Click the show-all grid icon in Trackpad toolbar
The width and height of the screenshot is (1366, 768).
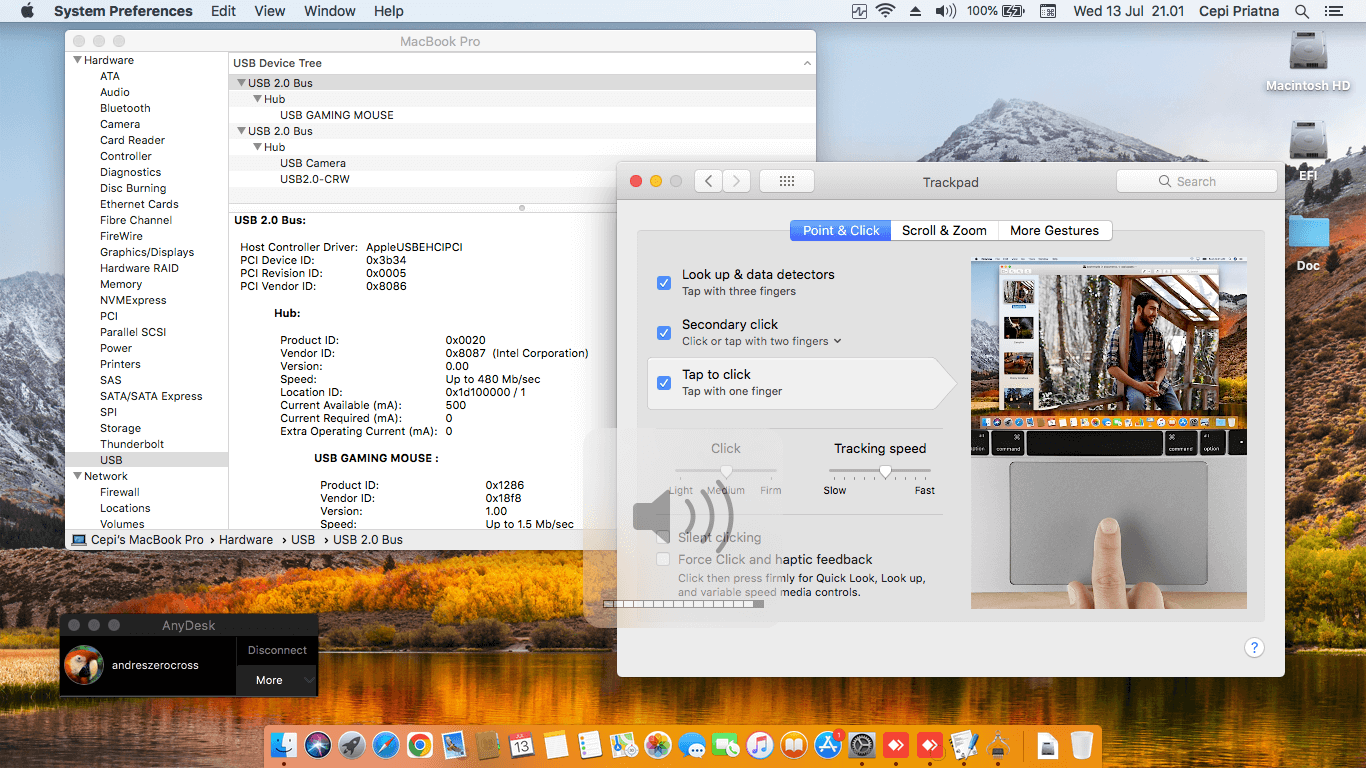[x=786, y=181]
